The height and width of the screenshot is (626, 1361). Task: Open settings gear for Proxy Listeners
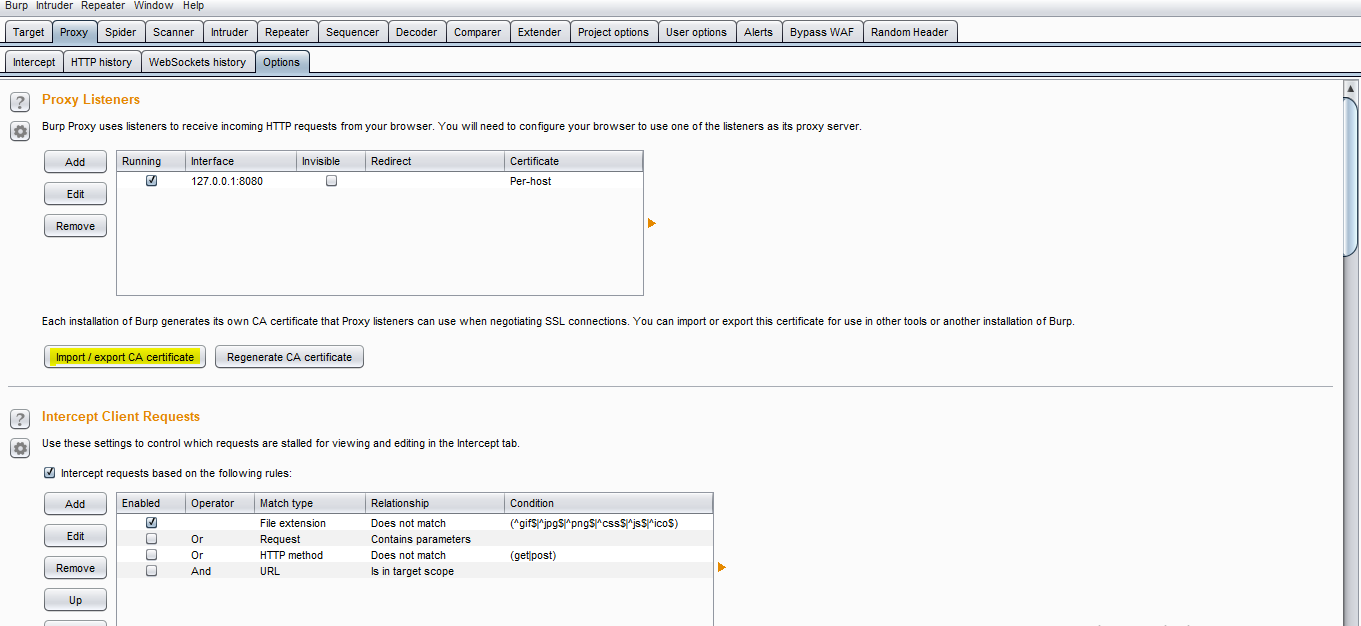20,131
